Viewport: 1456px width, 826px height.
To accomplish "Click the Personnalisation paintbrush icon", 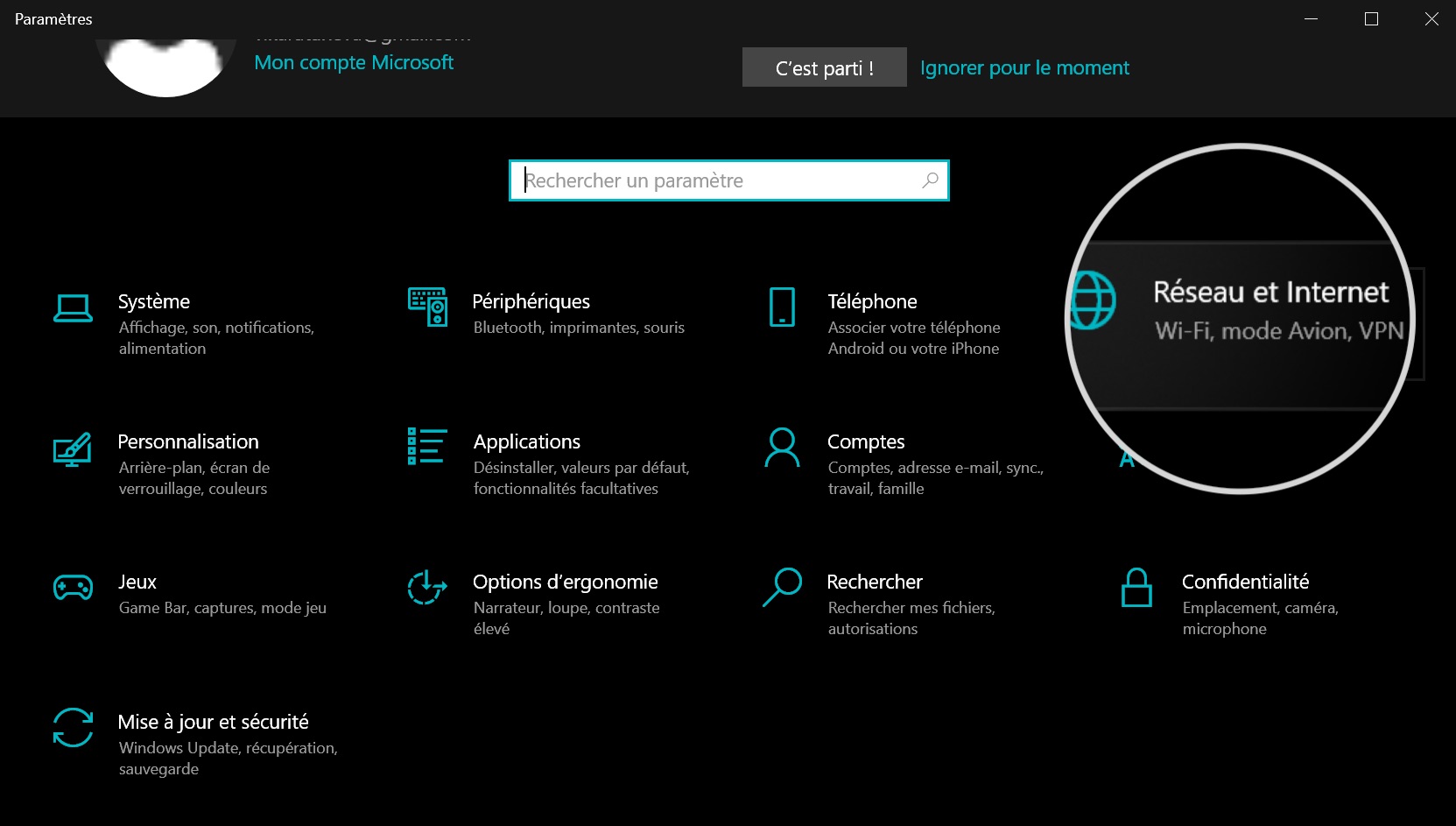I will tap(73, 449).
